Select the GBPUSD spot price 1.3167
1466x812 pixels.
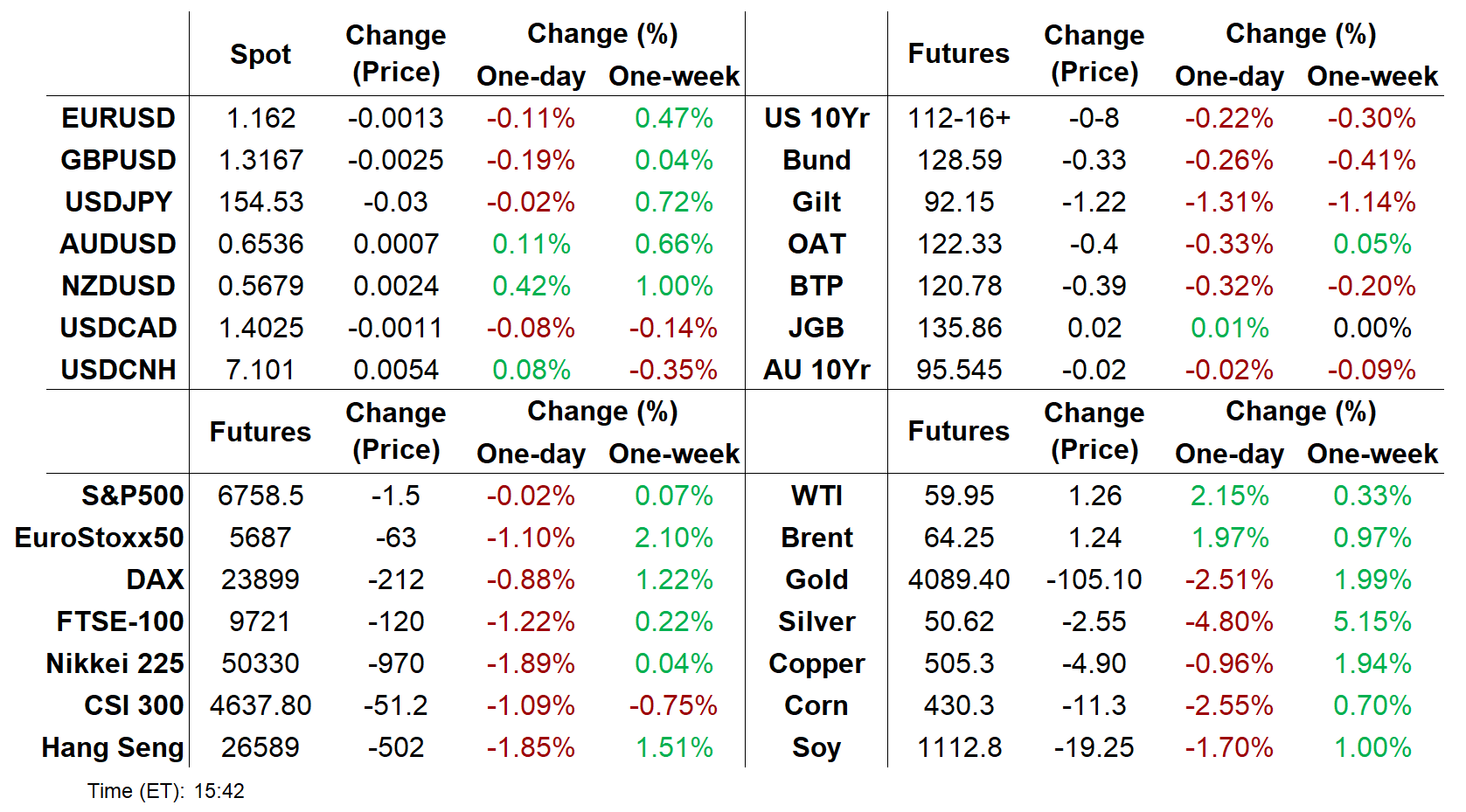(261, 160)
